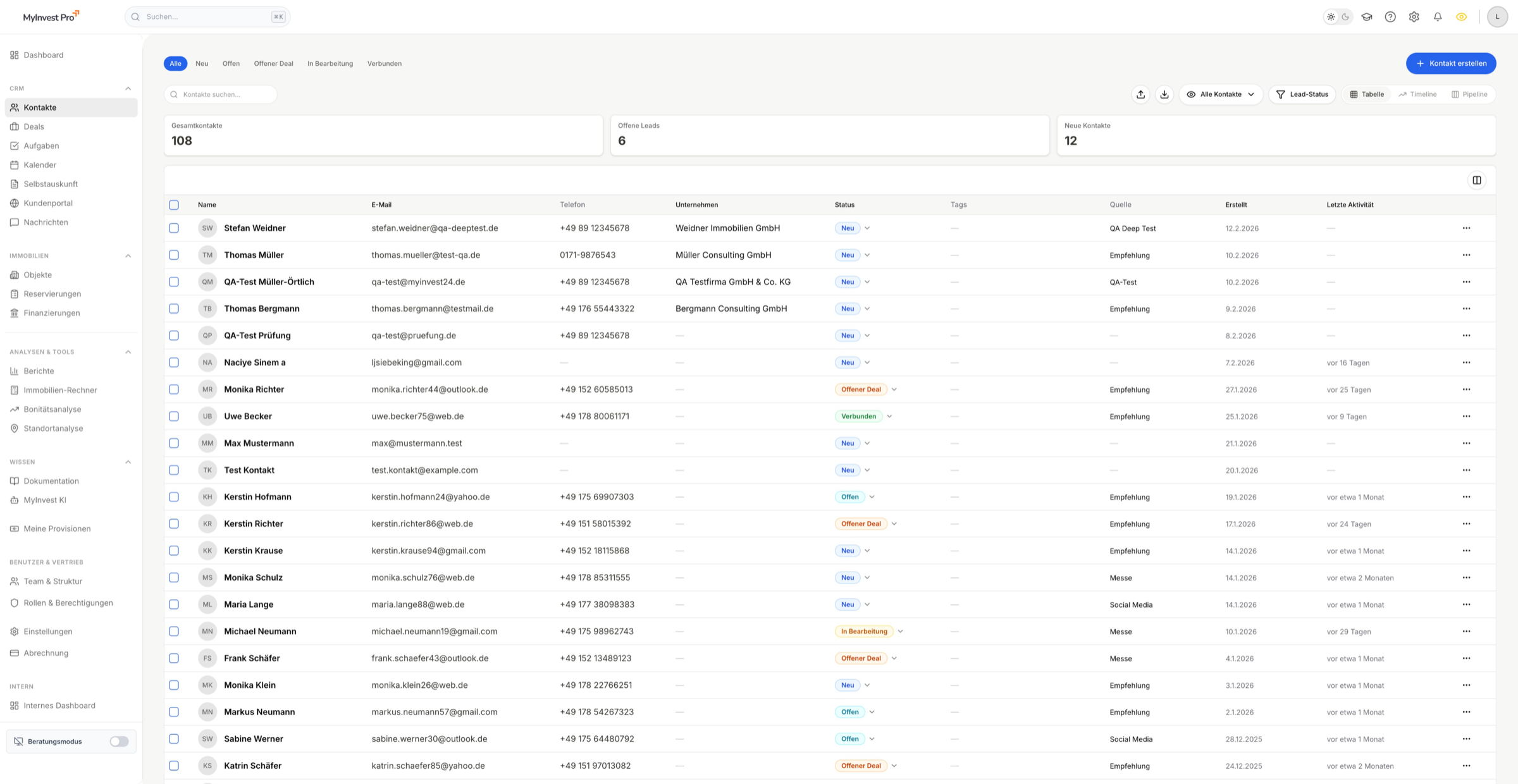Open Bonitätsanalyse from the sidebar
The image size is (1518, 784).
[52, 409]
